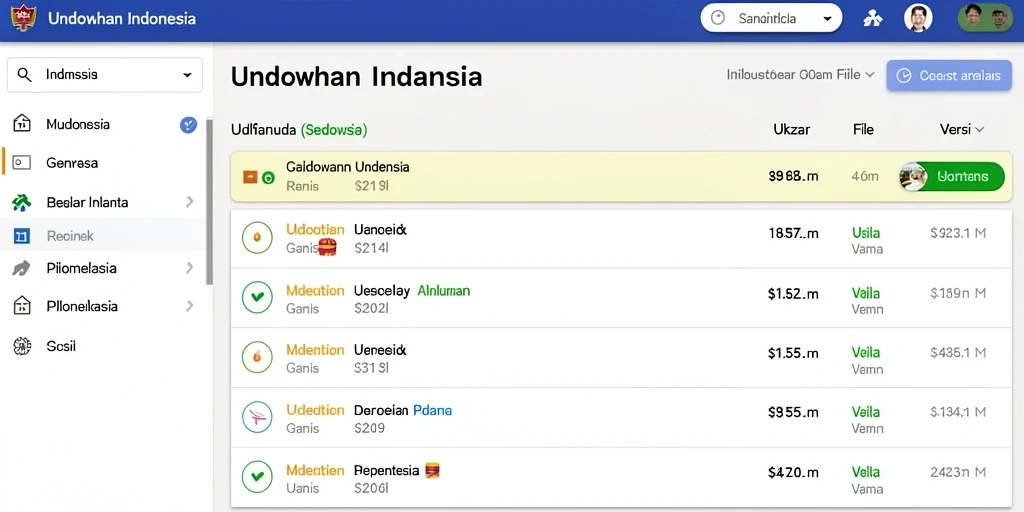Click the sidebar vertical scrollbar
The width and height of the screenshot is (1024, 512).
click(209, 202)
